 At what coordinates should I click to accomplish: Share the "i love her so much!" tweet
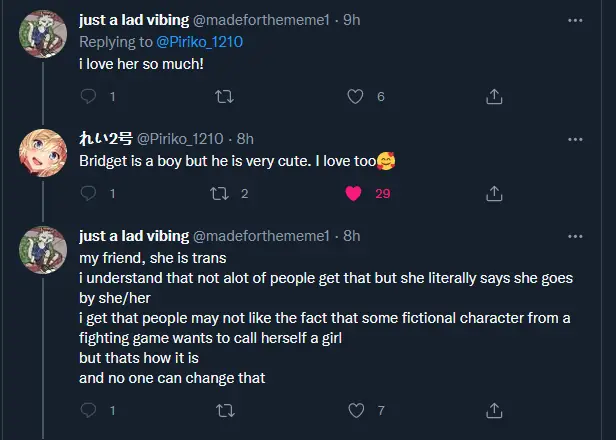point(493,97)
